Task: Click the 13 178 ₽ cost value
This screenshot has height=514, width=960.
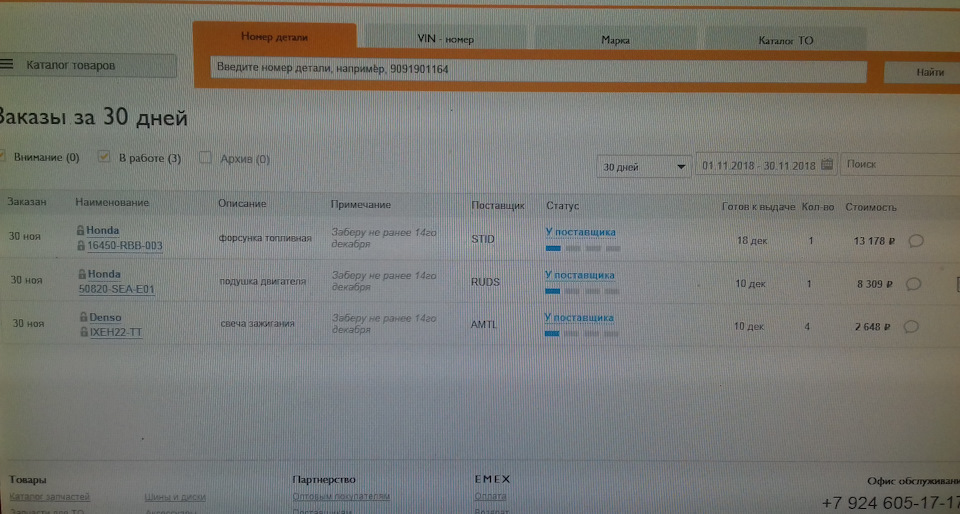Action: pos(874,241)
